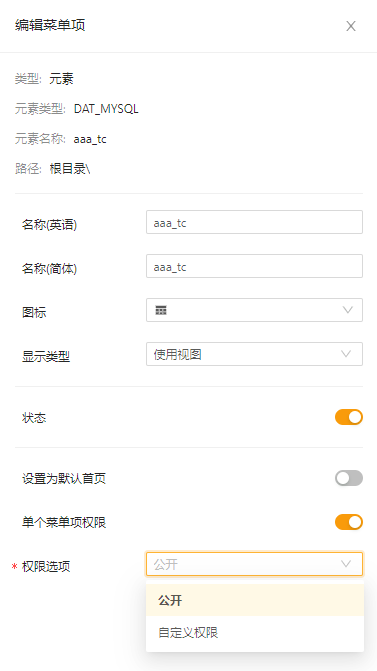This screenshot has height=671, width=377.
Task: Disable the 单个菜单项权限 switch
Action: (349, 522)
